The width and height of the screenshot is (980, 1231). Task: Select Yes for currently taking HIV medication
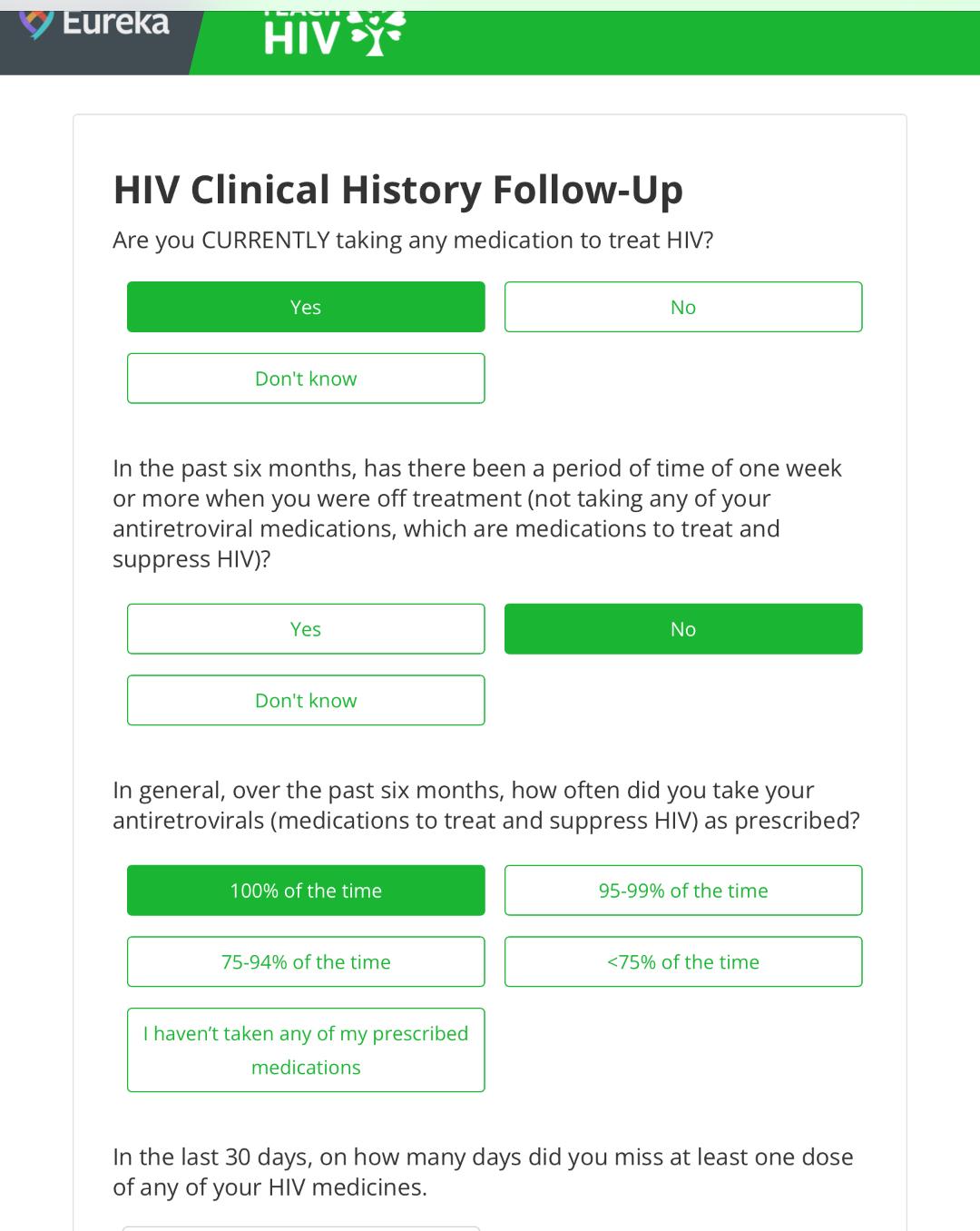pyautogui.click(x=306, y=307)
